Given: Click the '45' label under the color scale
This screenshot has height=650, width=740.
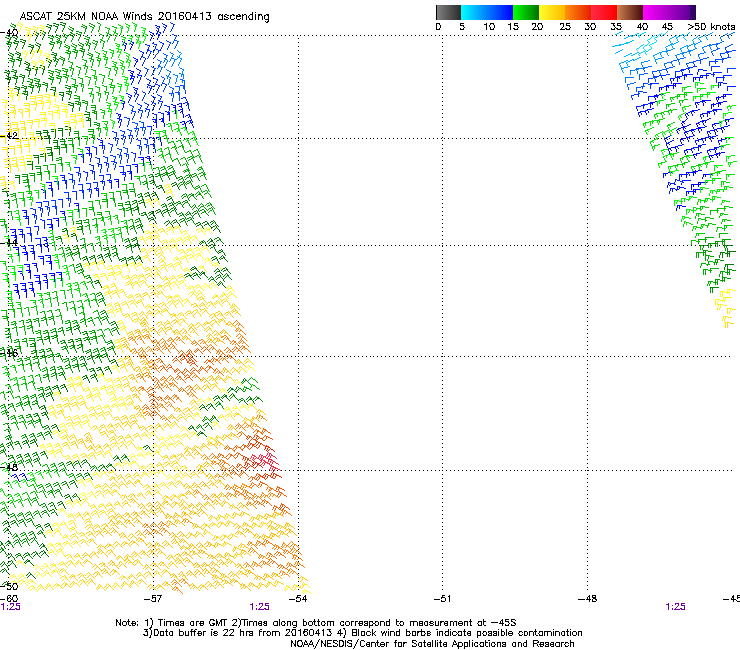Looking at the screenshot, I should pyautogui.click(x=667, y=27).
